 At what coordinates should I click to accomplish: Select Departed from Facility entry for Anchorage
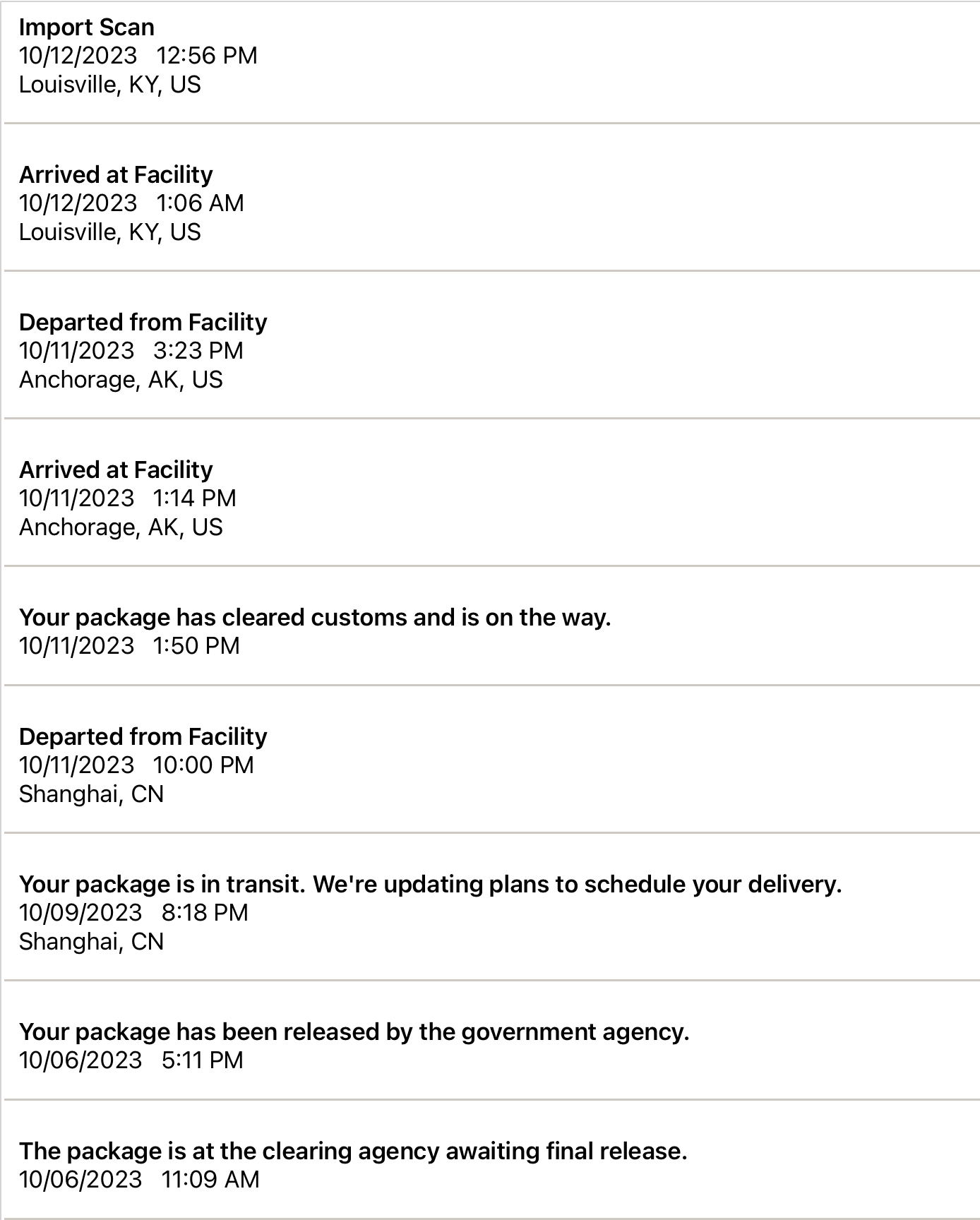[x=143, y=323]
